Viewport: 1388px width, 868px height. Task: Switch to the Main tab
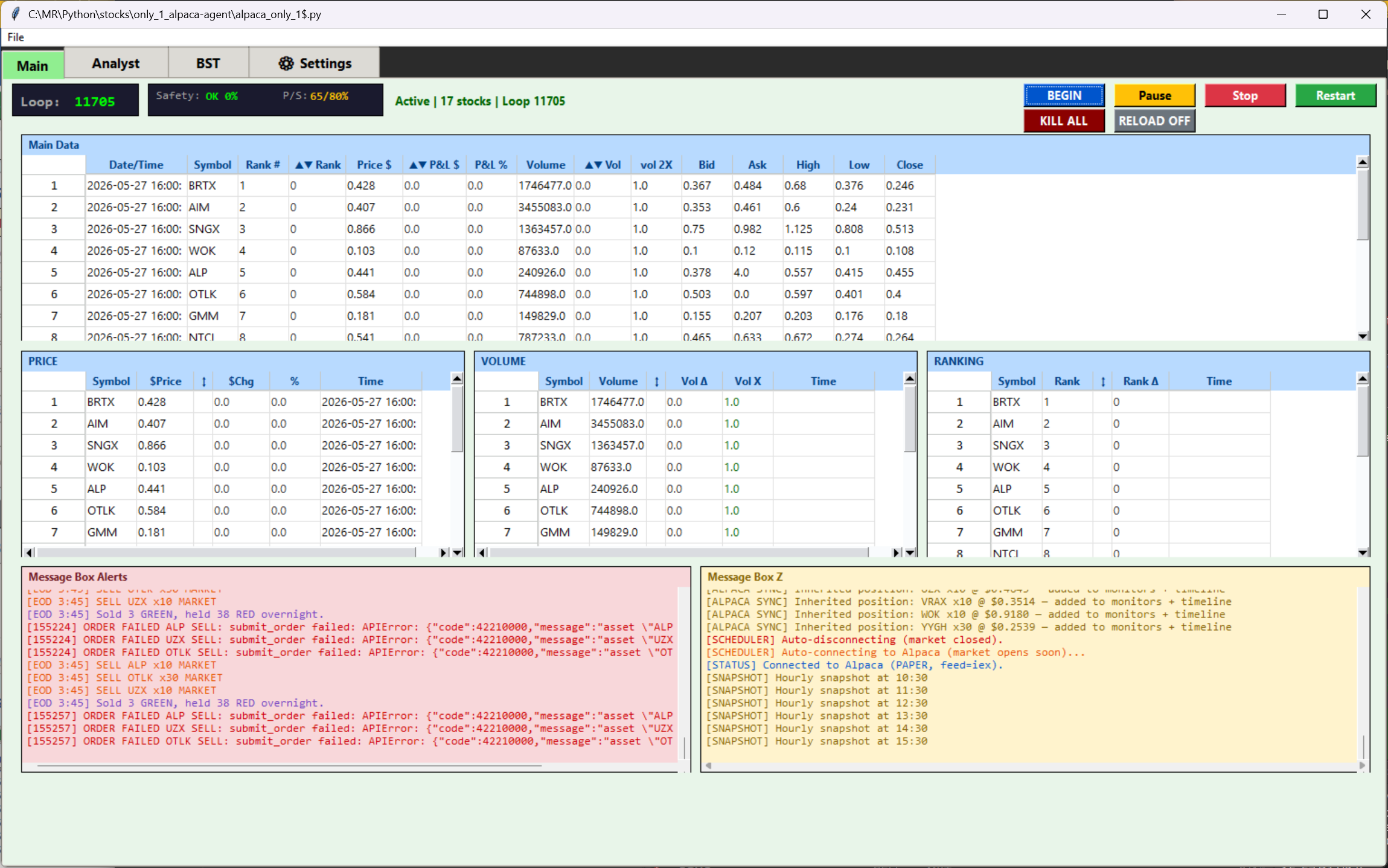tap(33, 65)
